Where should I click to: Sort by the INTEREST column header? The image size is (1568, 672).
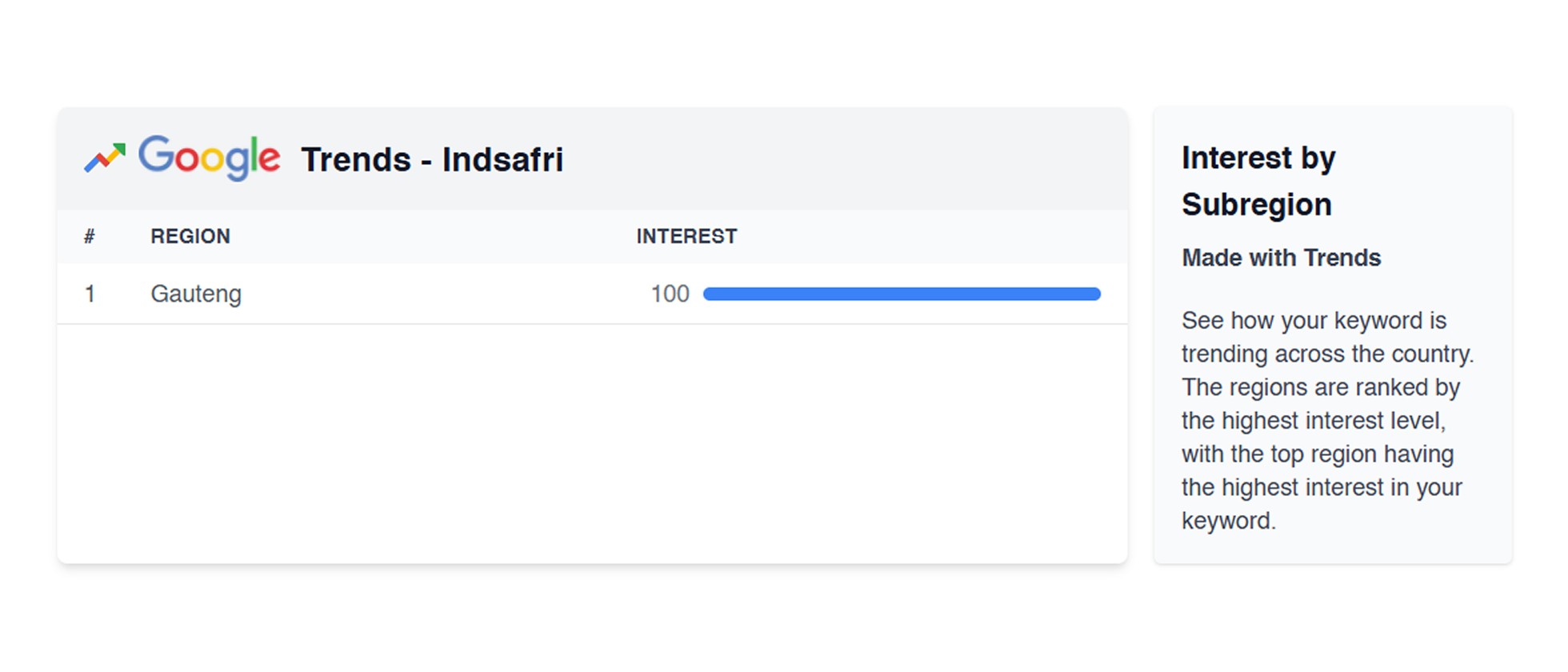(x=686, y=236)
